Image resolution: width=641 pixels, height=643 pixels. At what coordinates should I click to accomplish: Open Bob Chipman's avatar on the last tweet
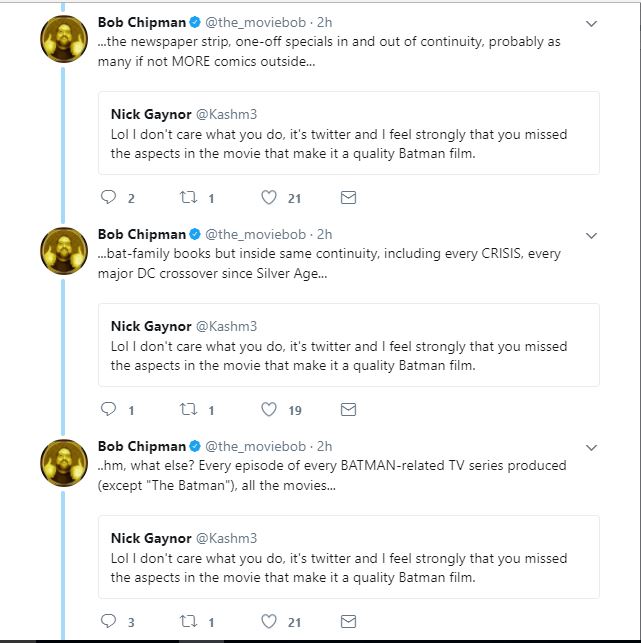click(64, 463)
